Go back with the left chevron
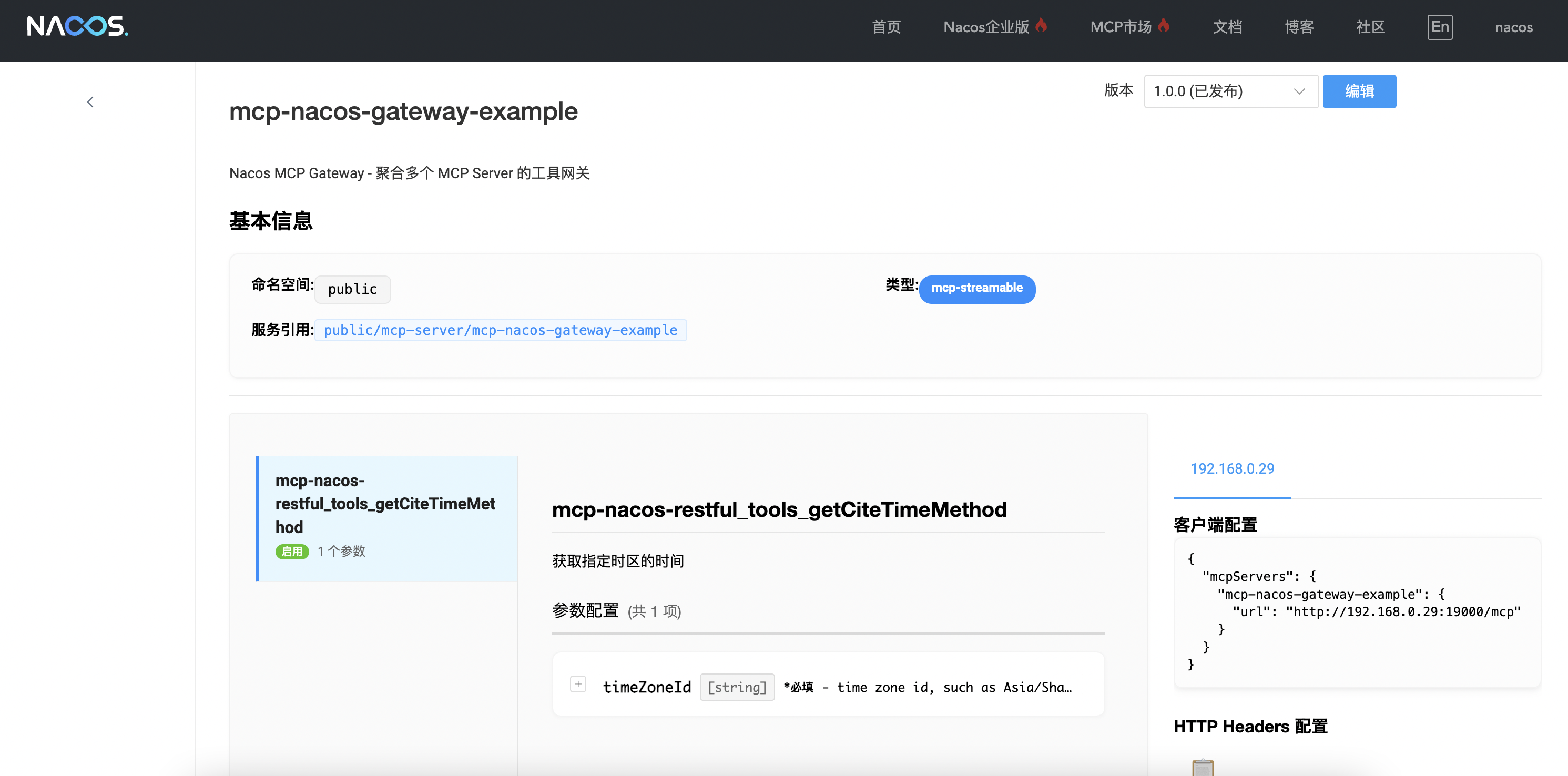 [x=90, y=101]
